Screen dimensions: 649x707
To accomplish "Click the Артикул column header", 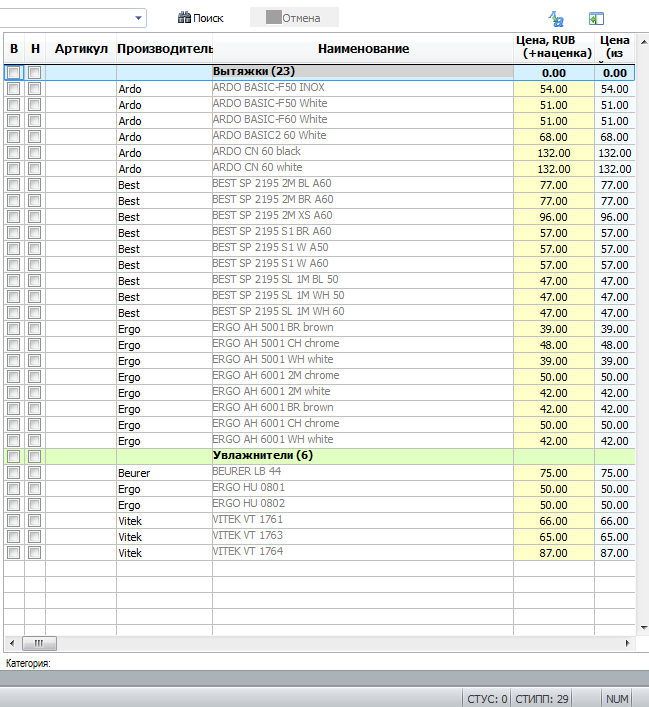I will (81, 49).
